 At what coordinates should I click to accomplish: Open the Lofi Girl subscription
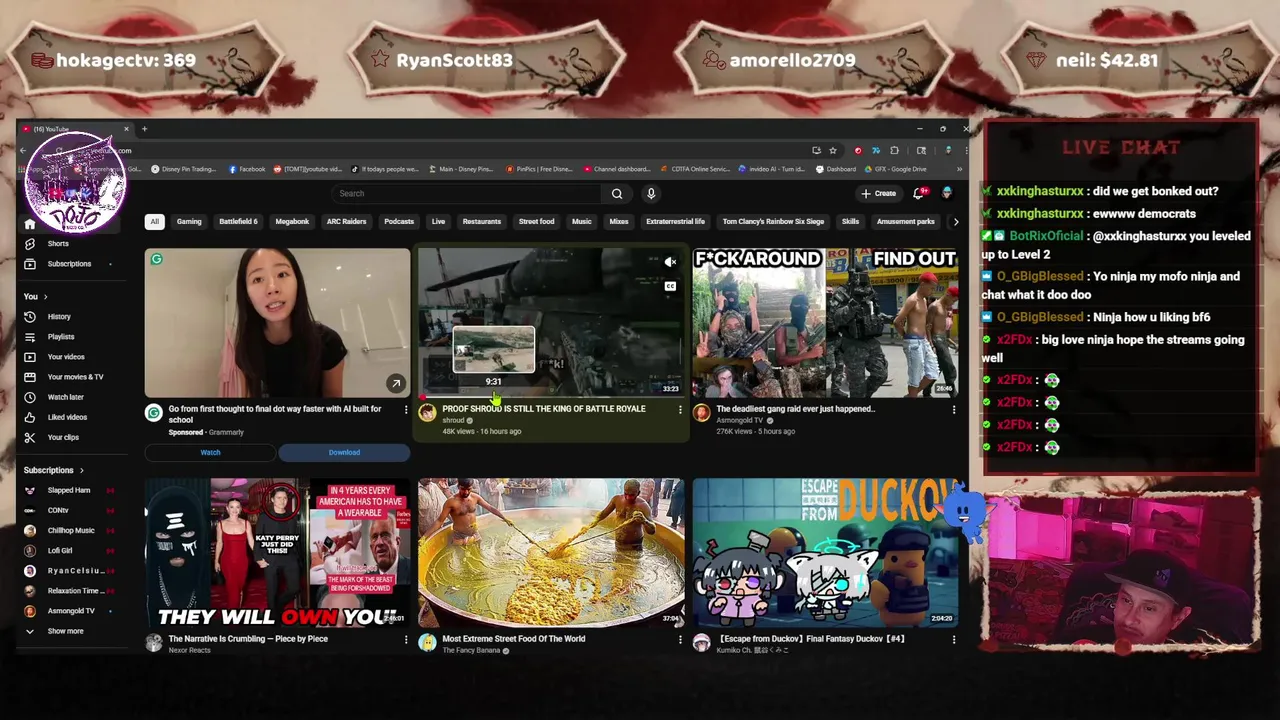pyautogui.click(x=60, y=551)
